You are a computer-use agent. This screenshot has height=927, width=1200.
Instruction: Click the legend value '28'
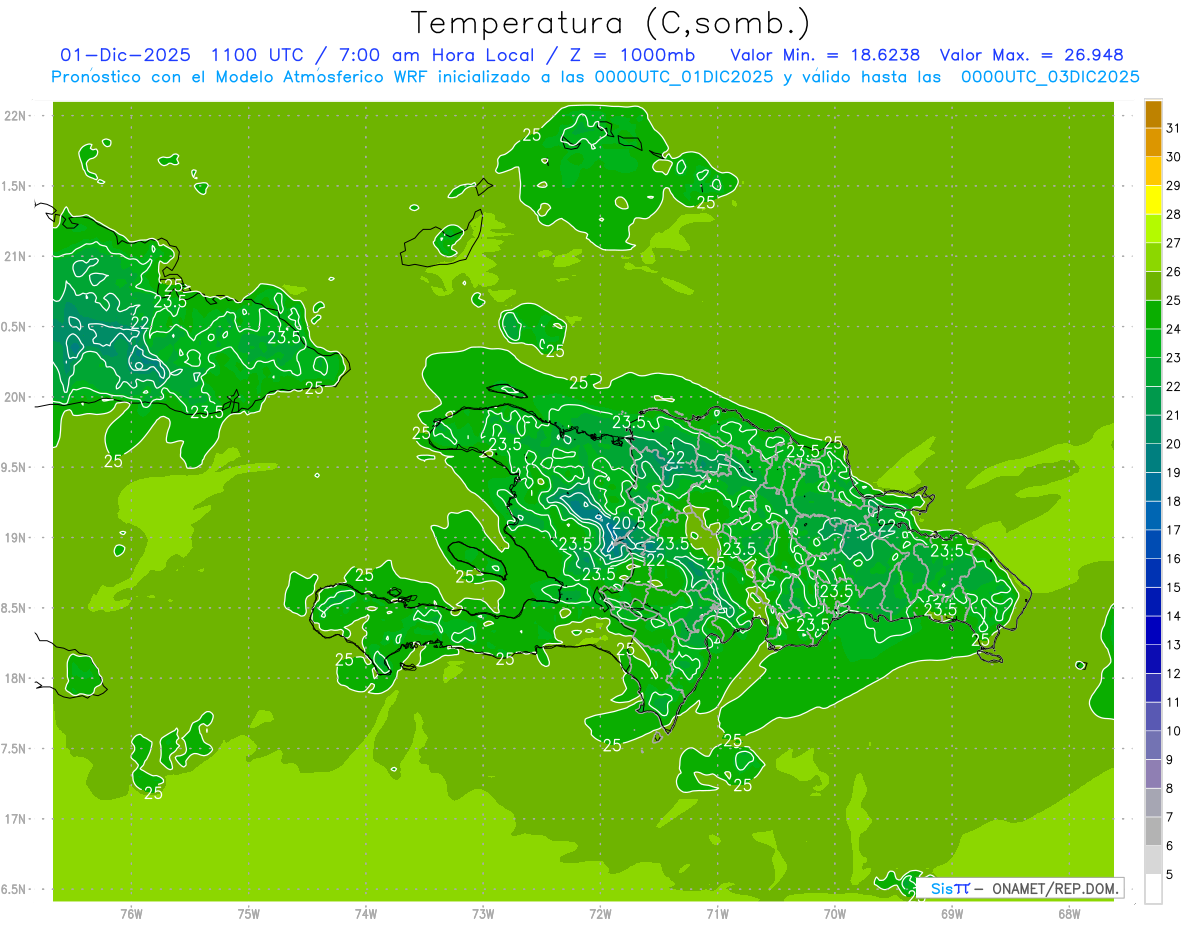(x=1174, y=213)
